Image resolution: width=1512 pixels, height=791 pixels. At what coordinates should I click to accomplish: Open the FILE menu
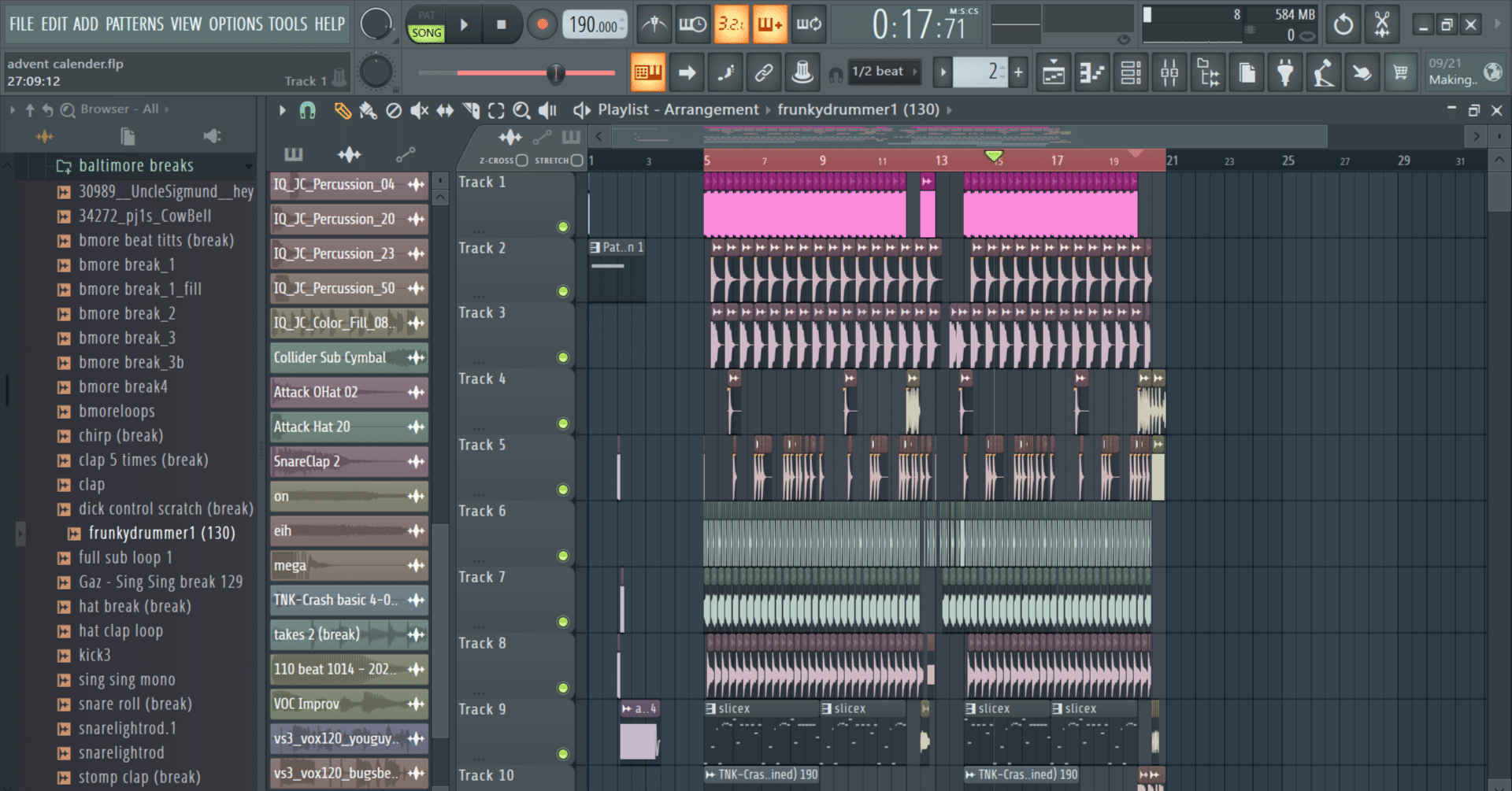click(x=21, y=24)
